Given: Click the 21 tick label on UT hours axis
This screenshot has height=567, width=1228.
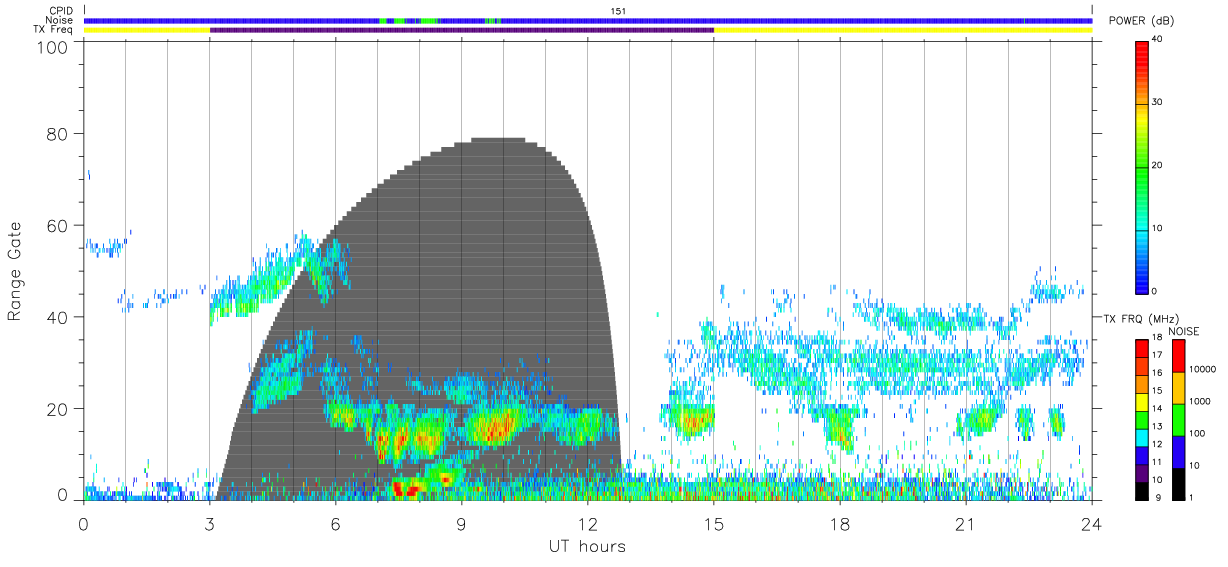Looking at the screenshot, I should pyautogui.click(x=966, y=524).
